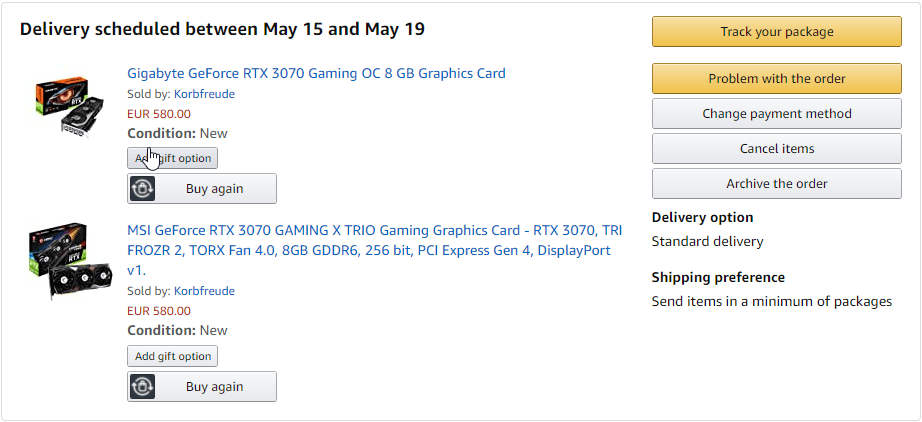Open the MSI RTX 3070 product thumbnail
Viewport: 922px width, 422px height.
click(69, 260)
